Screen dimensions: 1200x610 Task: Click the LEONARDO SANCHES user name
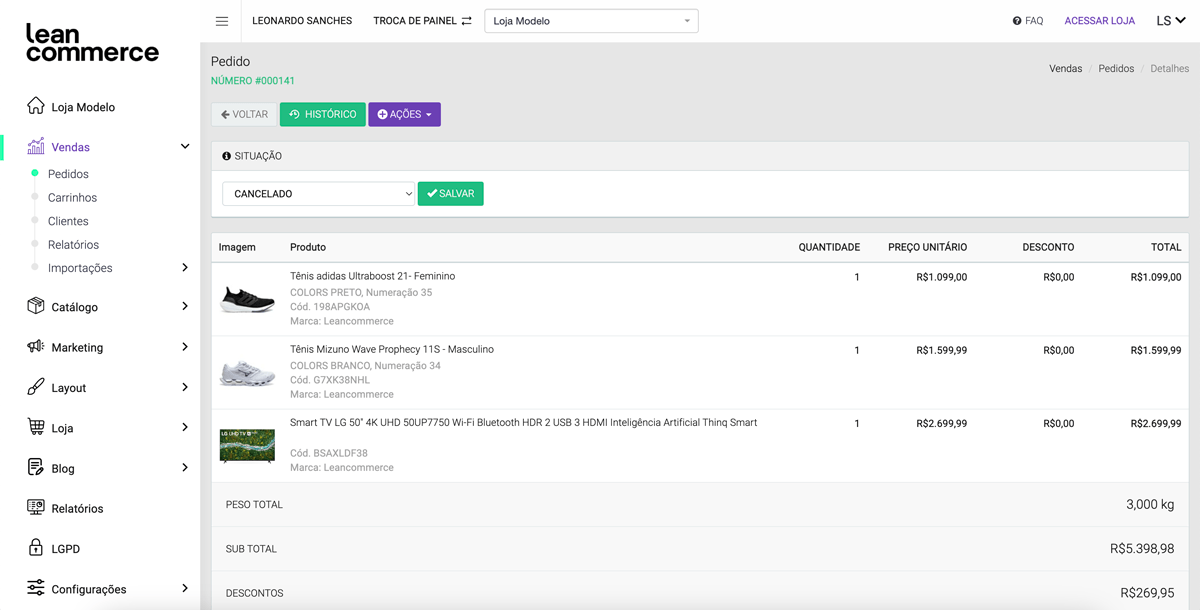coord(302,21)
